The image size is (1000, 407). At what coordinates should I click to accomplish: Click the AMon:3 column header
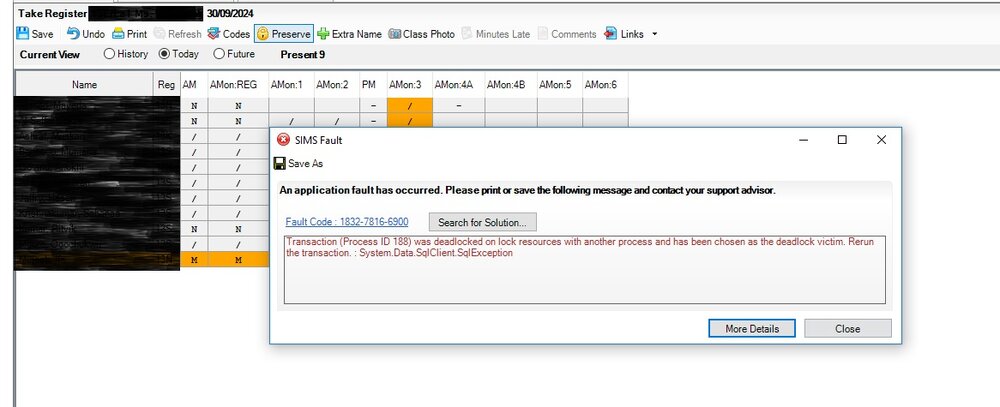click(410, 84)
